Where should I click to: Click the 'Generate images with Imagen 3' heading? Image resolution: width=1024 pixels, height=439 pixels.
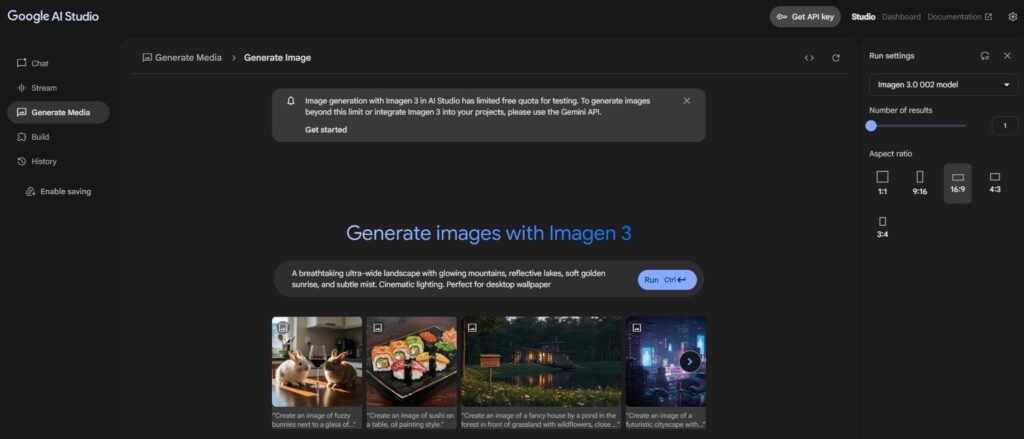pyautogui.click(x=488, y=233)
